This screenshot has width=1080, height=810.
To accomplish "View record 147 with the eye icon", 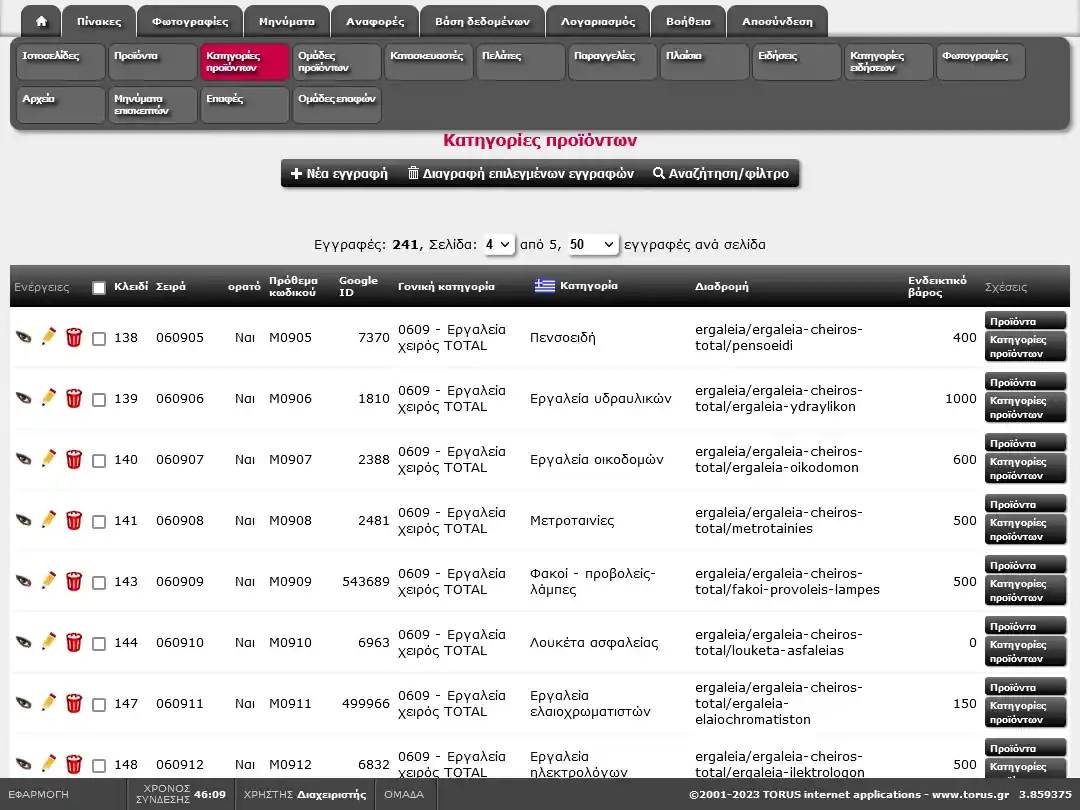I will 24,704.
